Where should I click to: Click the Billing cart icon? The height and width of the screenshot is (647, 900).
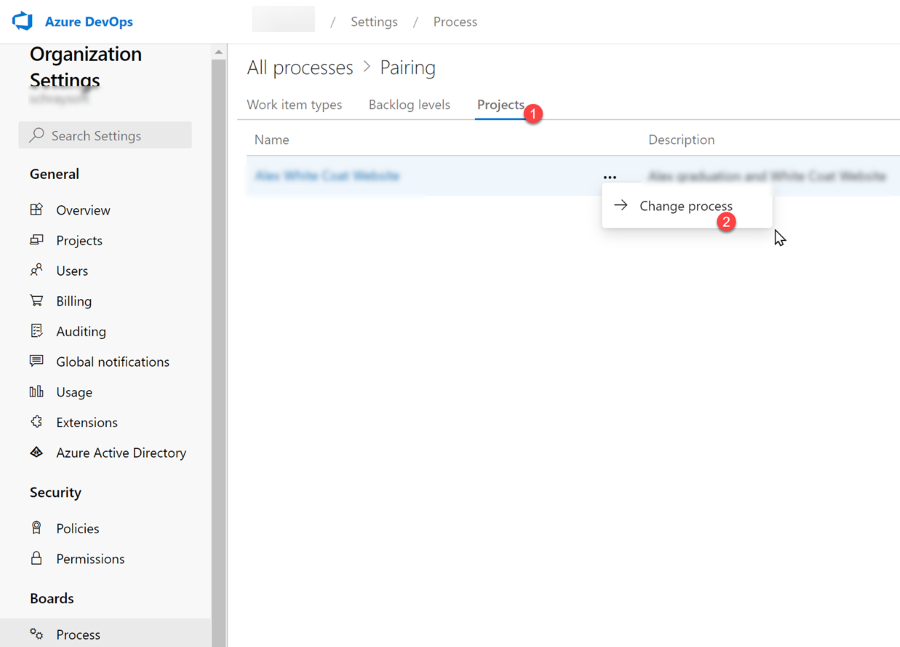(36, 300)
